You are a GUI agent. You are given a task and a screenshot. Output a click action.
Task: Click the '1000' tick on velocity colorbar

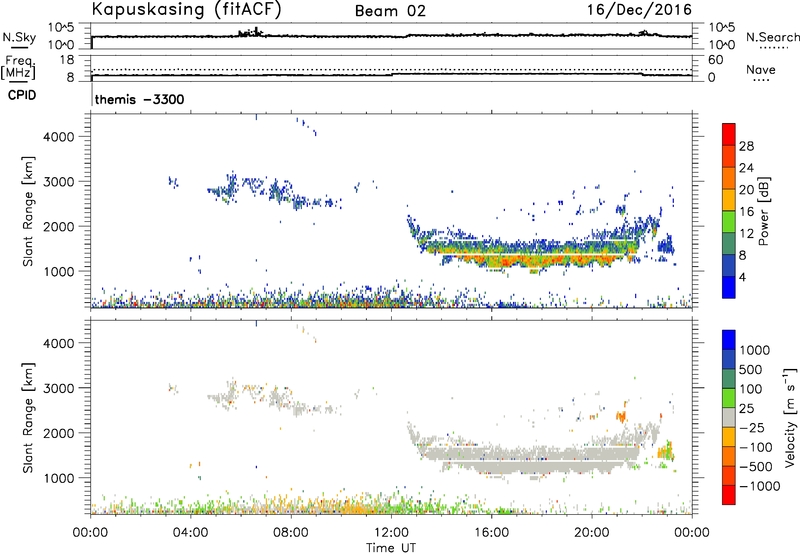pos(755,350)
